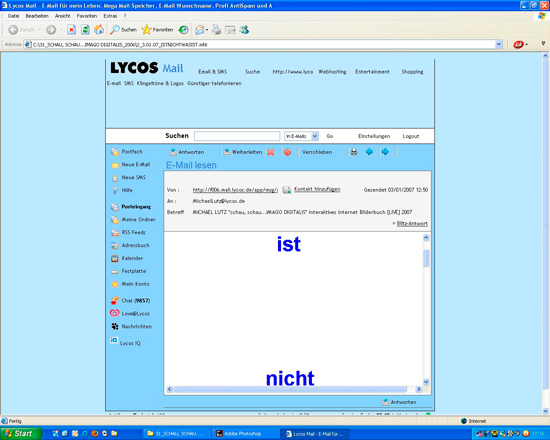550x440 pixels.
Task: Click the red spam report icon
Action: point(287,152)
